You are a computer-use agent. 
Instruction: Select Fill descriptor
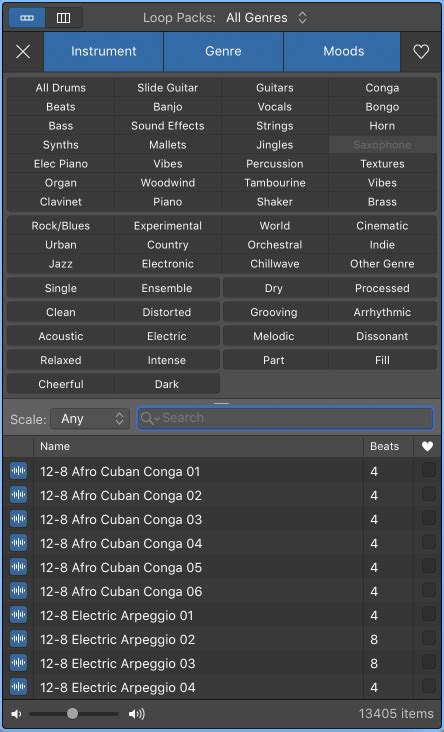tap(382, 360)
